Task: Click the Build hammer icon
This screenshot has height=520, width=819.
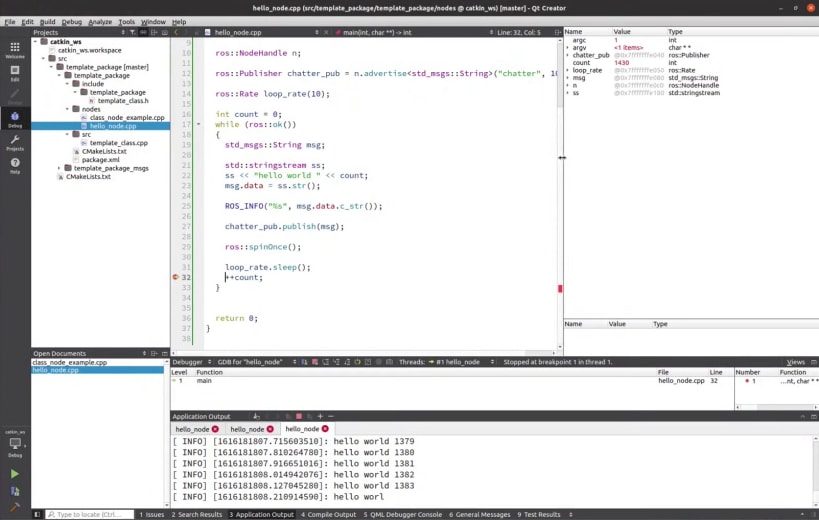Action: coord(15,506)
